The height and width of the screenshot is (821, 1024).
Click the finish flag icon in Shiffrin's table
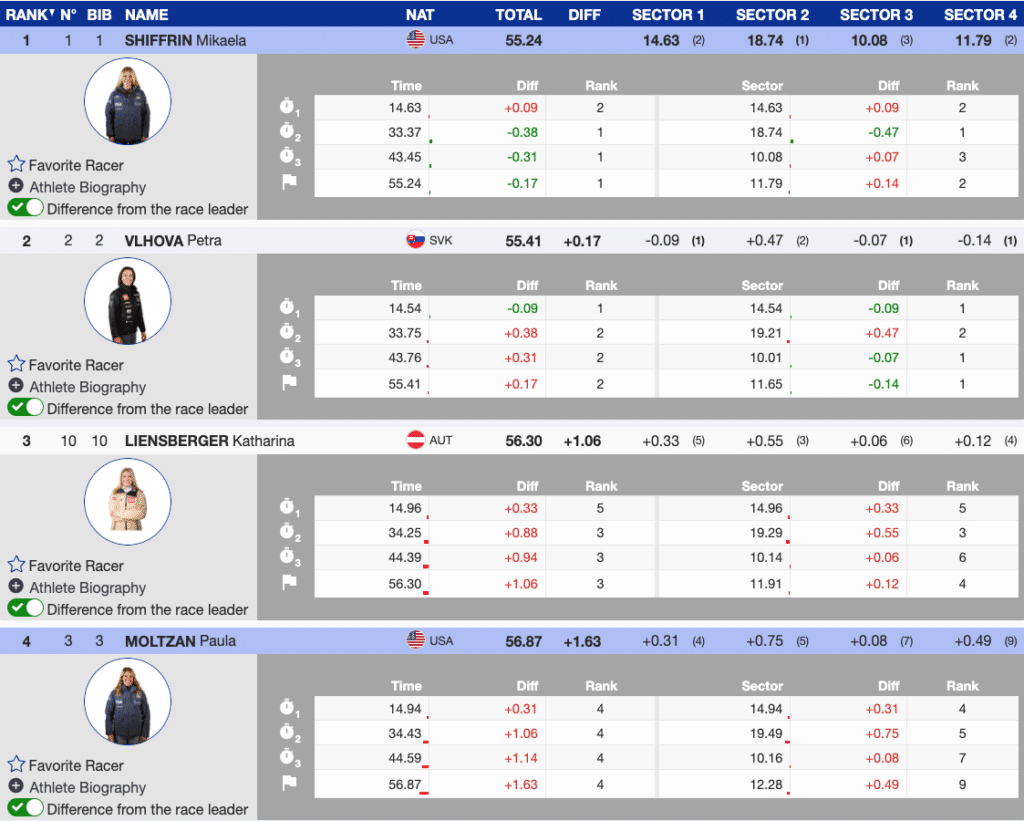289,183
